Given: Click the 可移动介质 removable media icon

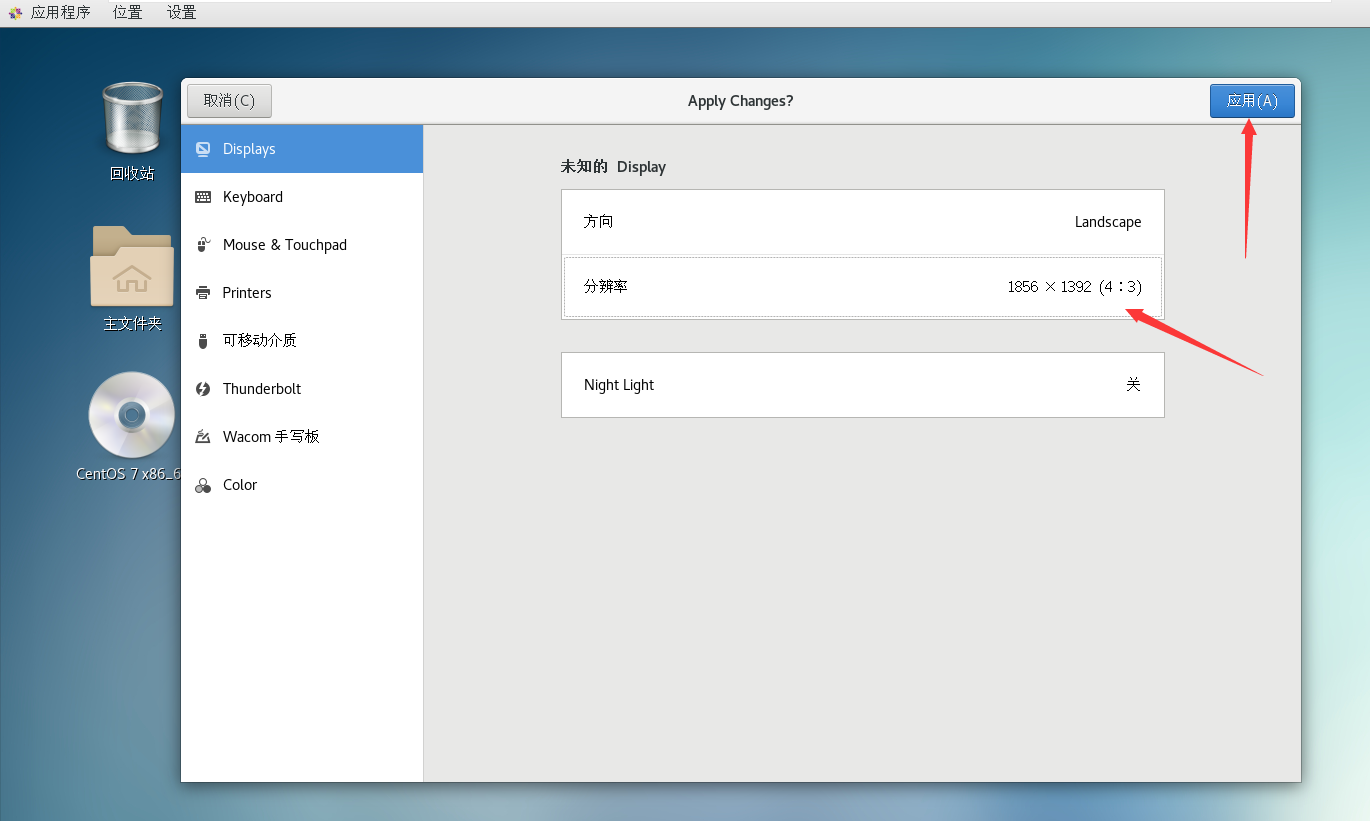Looking at the screenshot, I should tap(203, 340).
